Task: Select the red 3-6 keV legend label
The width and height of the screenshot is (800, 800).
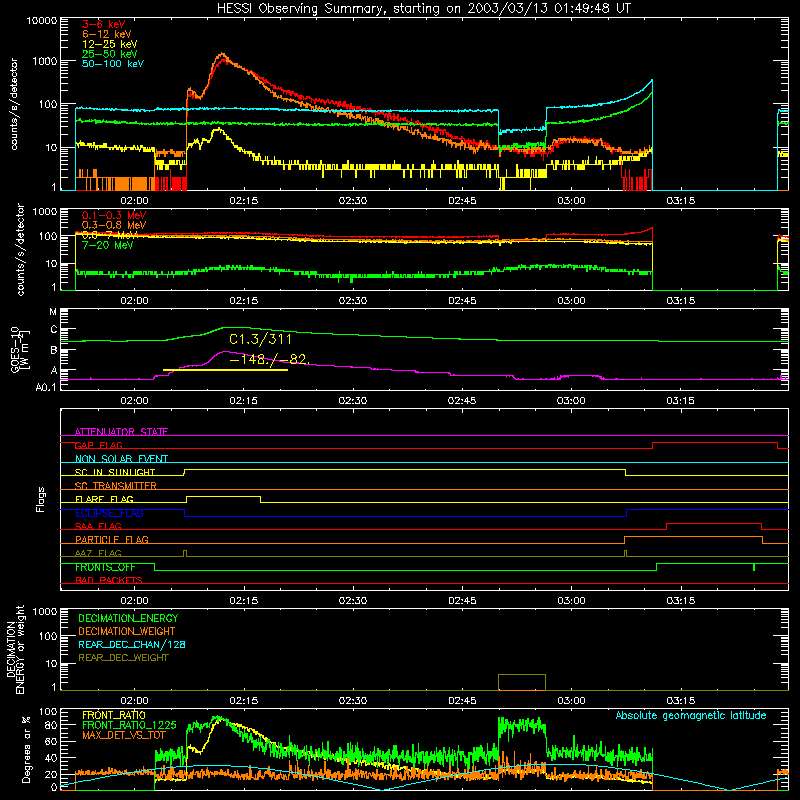Action: [104, 24]
